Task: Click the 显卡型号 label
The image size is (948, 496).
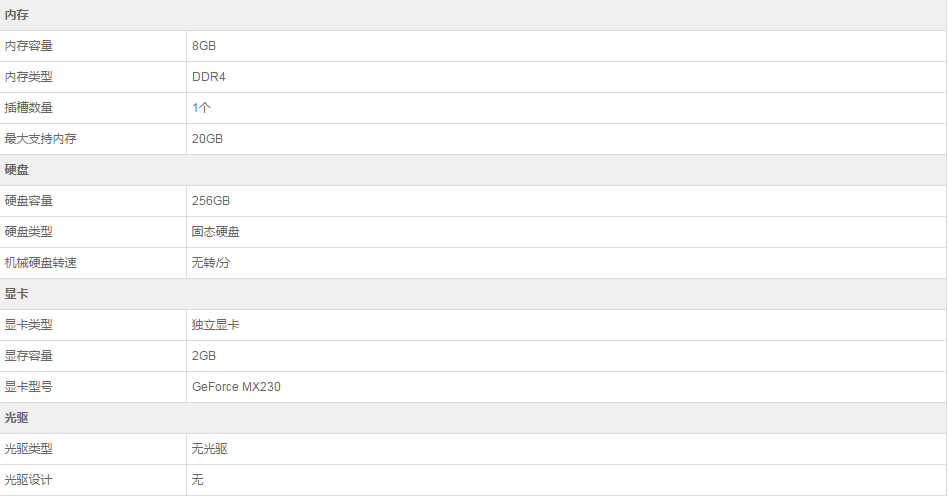Action: (x=29, y=387)
